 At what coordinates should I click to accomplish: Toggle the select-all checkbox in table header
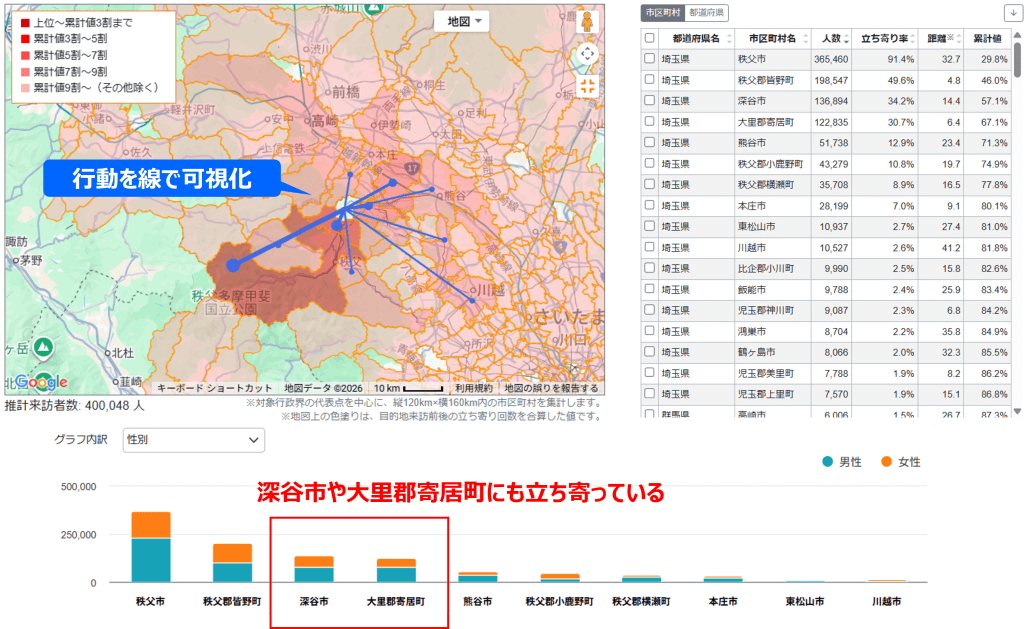coord(647,38)
